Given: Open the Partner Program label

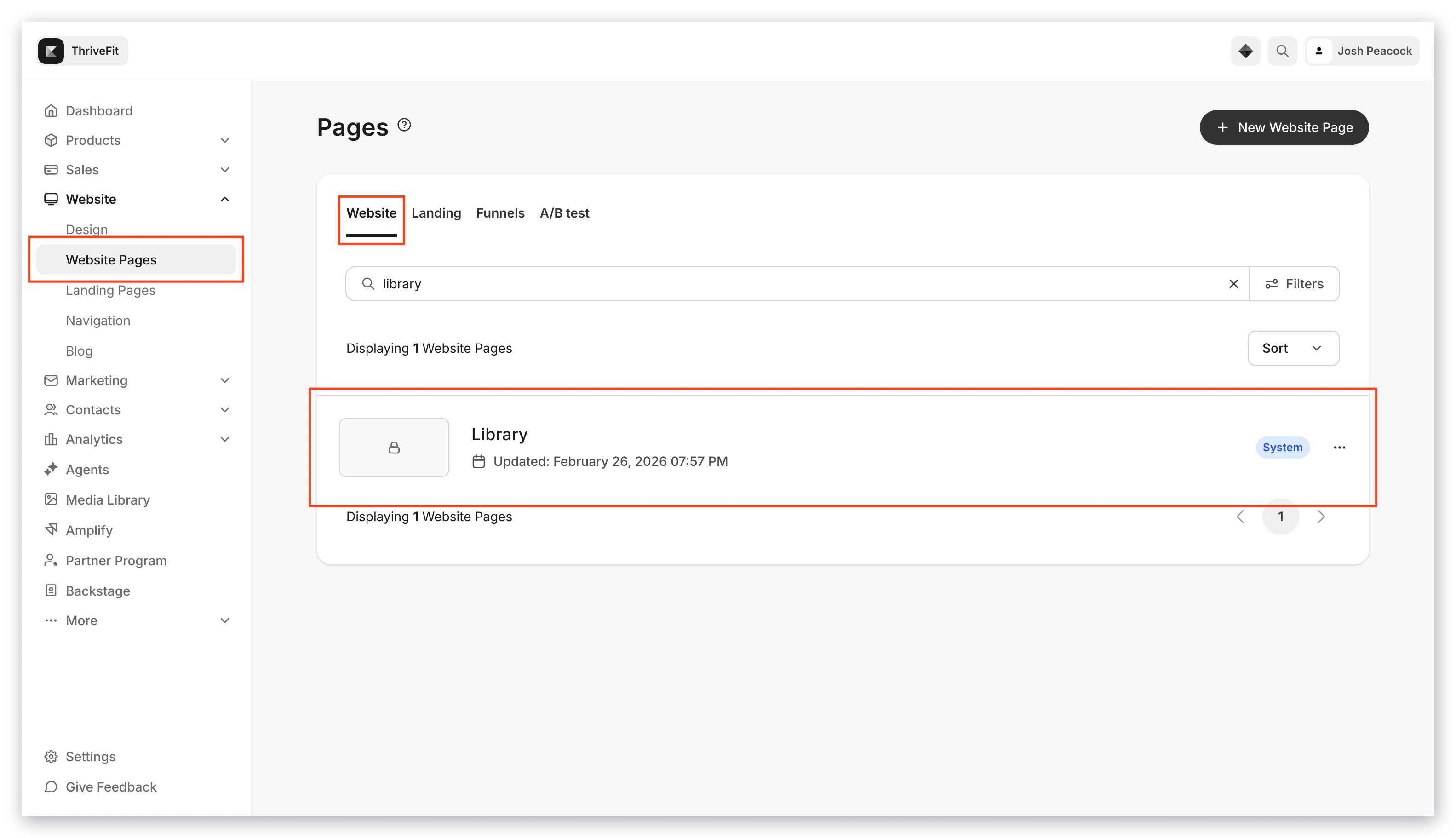Looking at the screenshot, I should click(x=116, y=561).
